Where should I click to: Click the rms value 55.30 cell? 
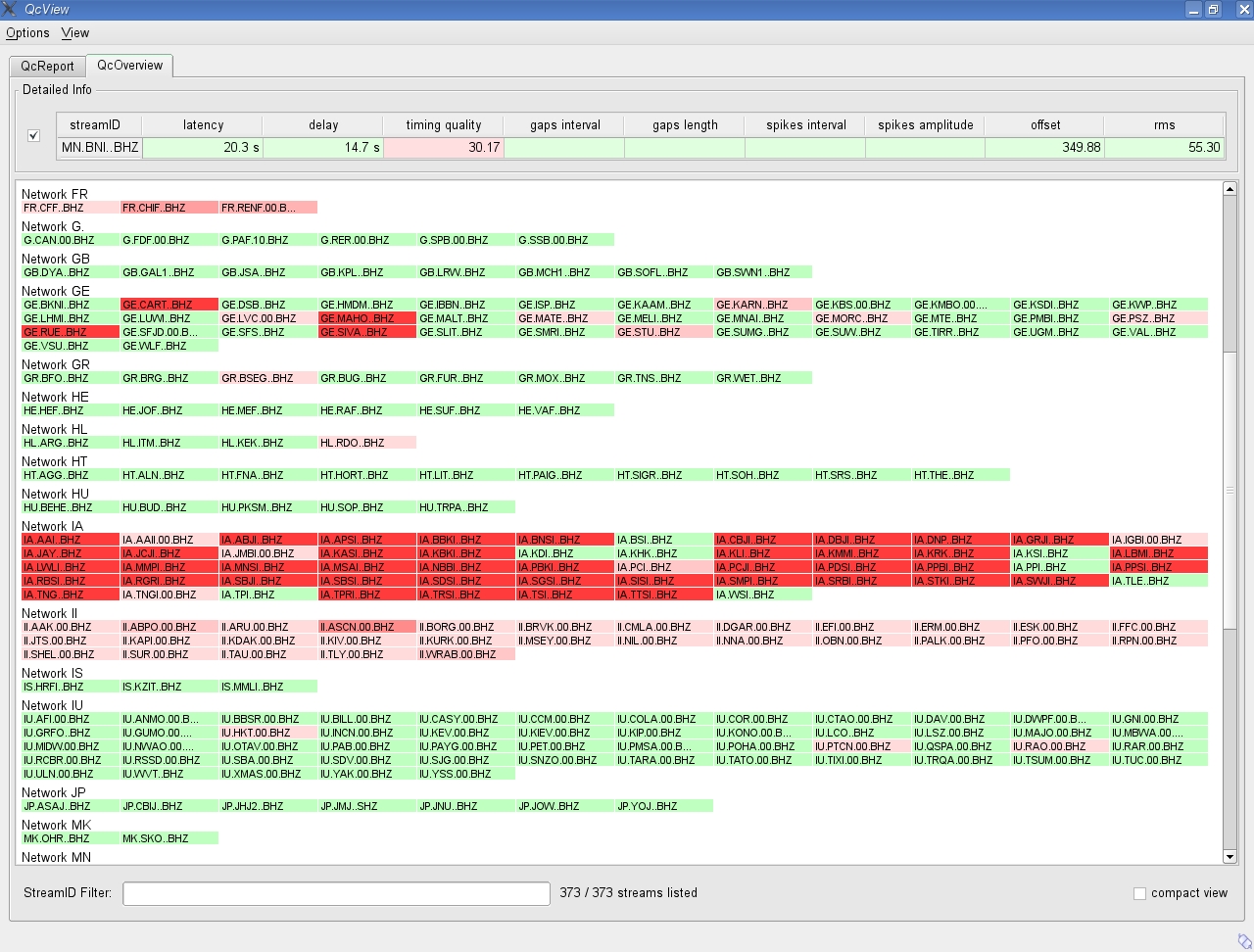click(x=1165, y=147)
